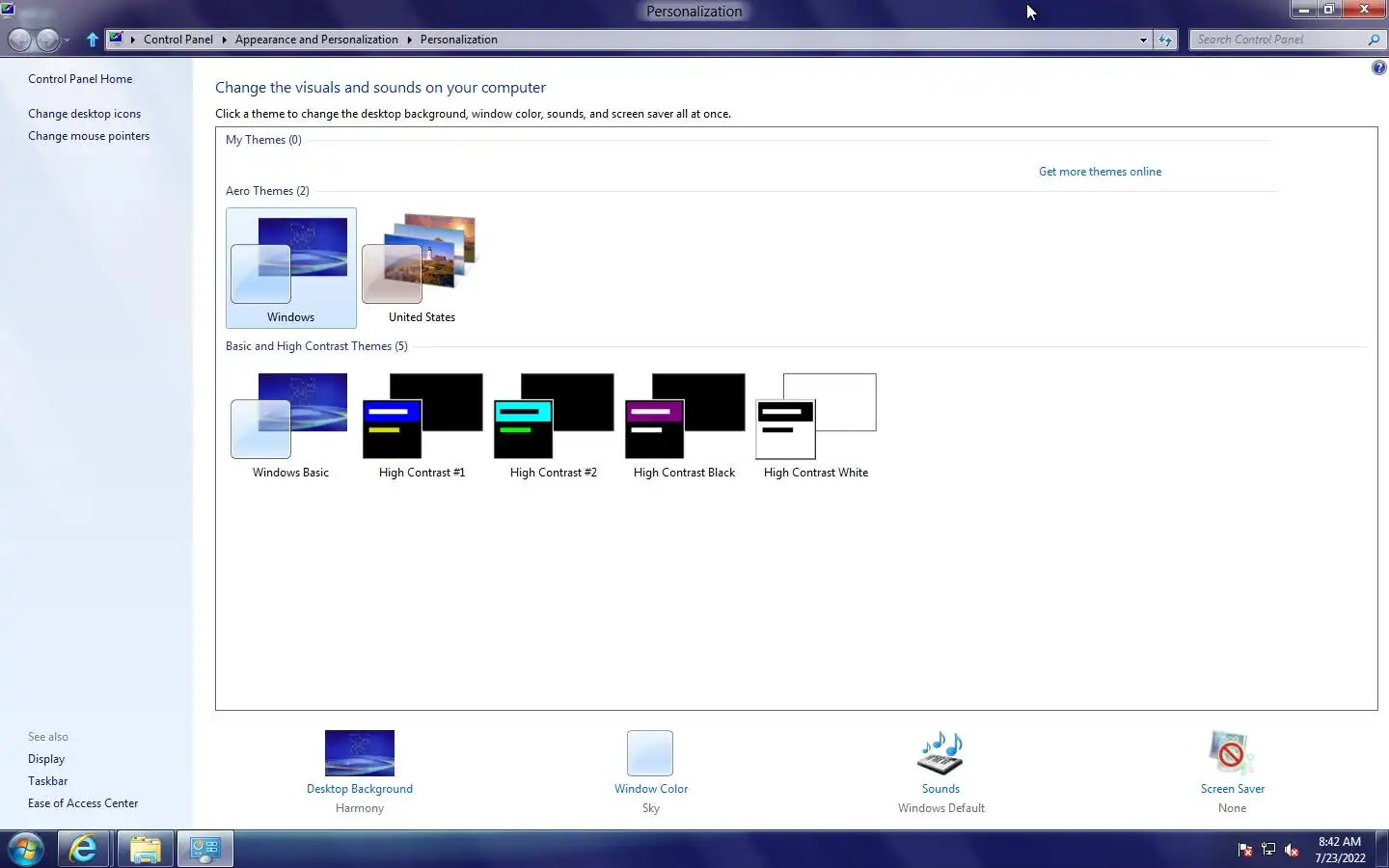Click the Back navigation button
Viewport: 1389px width, 868px height.
coord(19,40)
